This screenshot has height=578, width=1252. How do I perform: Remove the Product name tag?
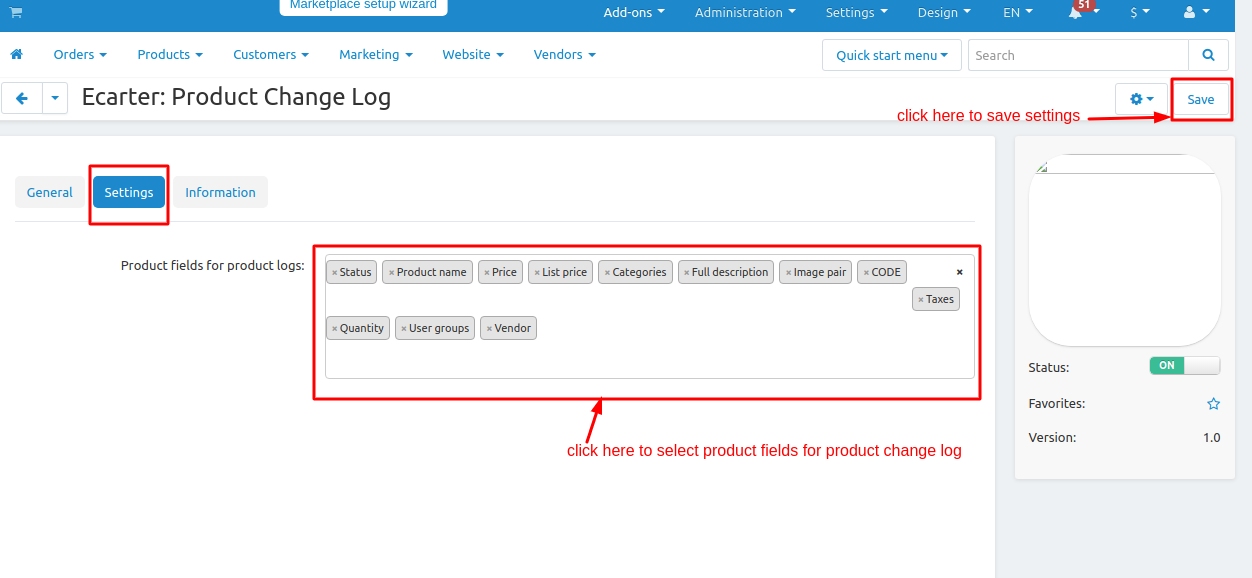tap(392, 273)
